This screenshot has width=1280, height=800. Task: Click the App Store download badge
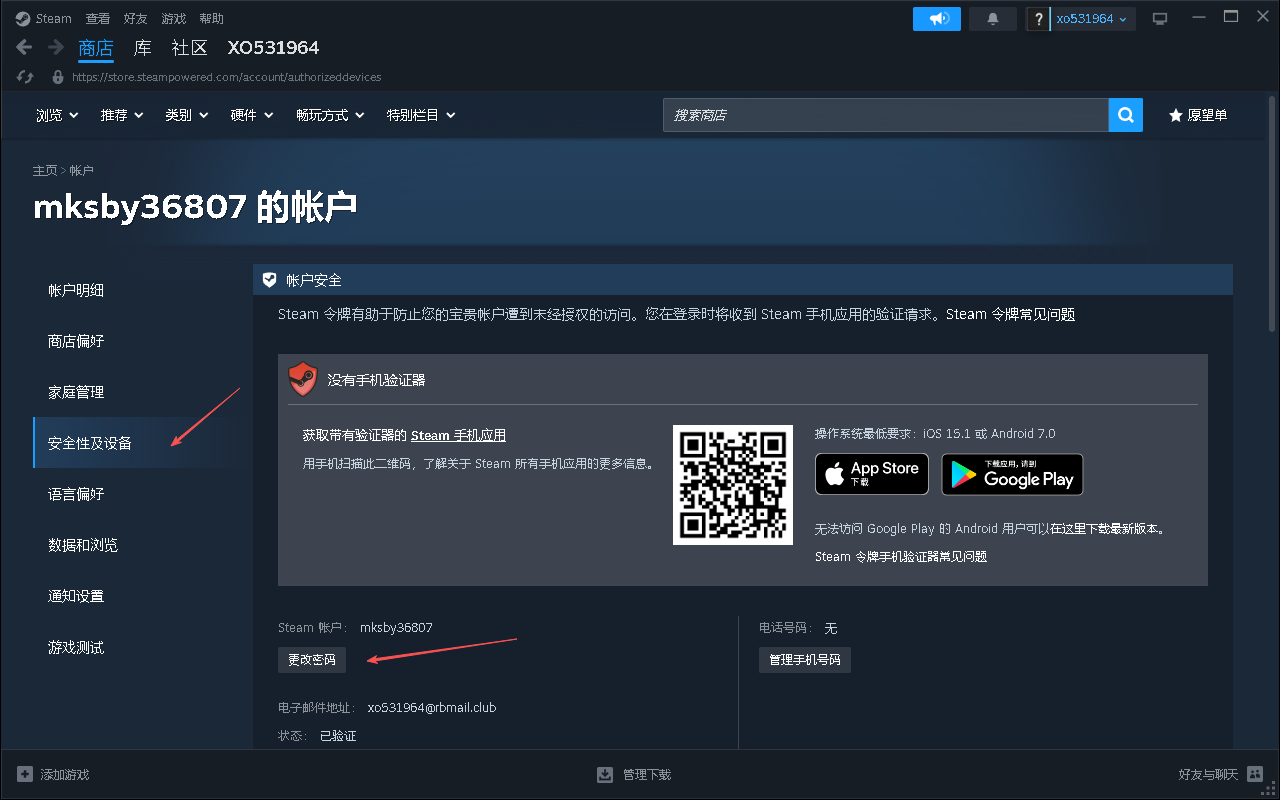coord(871,474)
